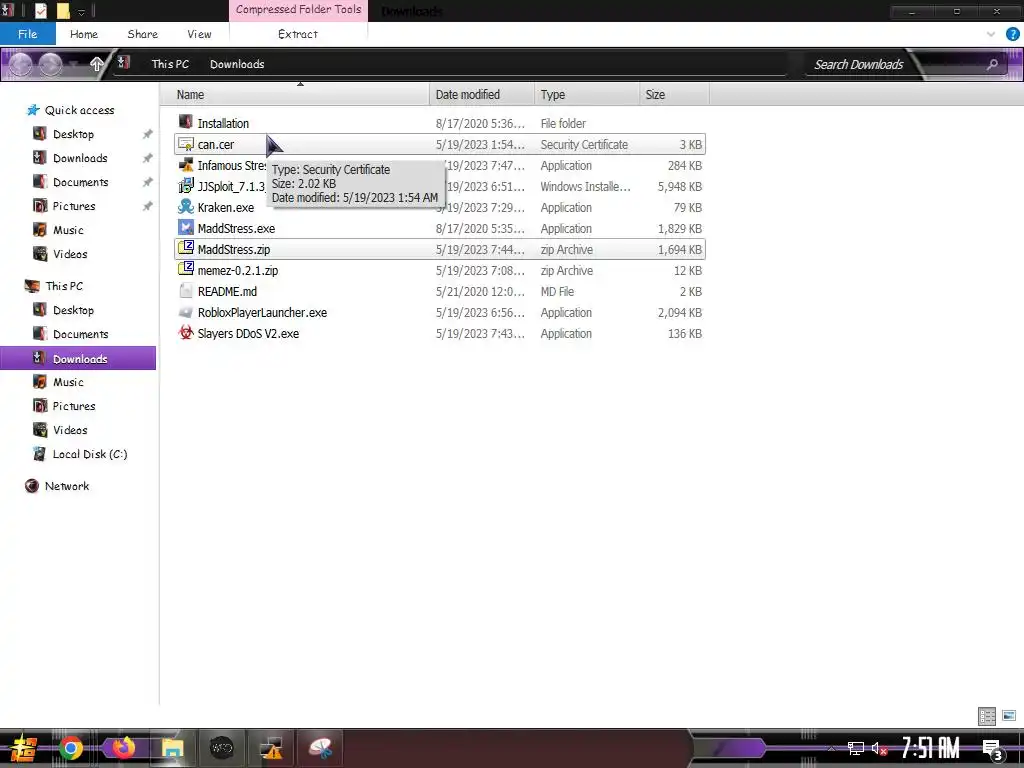The height and width of the screenshot is (768, 1024).
Task: Open the View ribbon tab
Action: [x=199, y=34]
